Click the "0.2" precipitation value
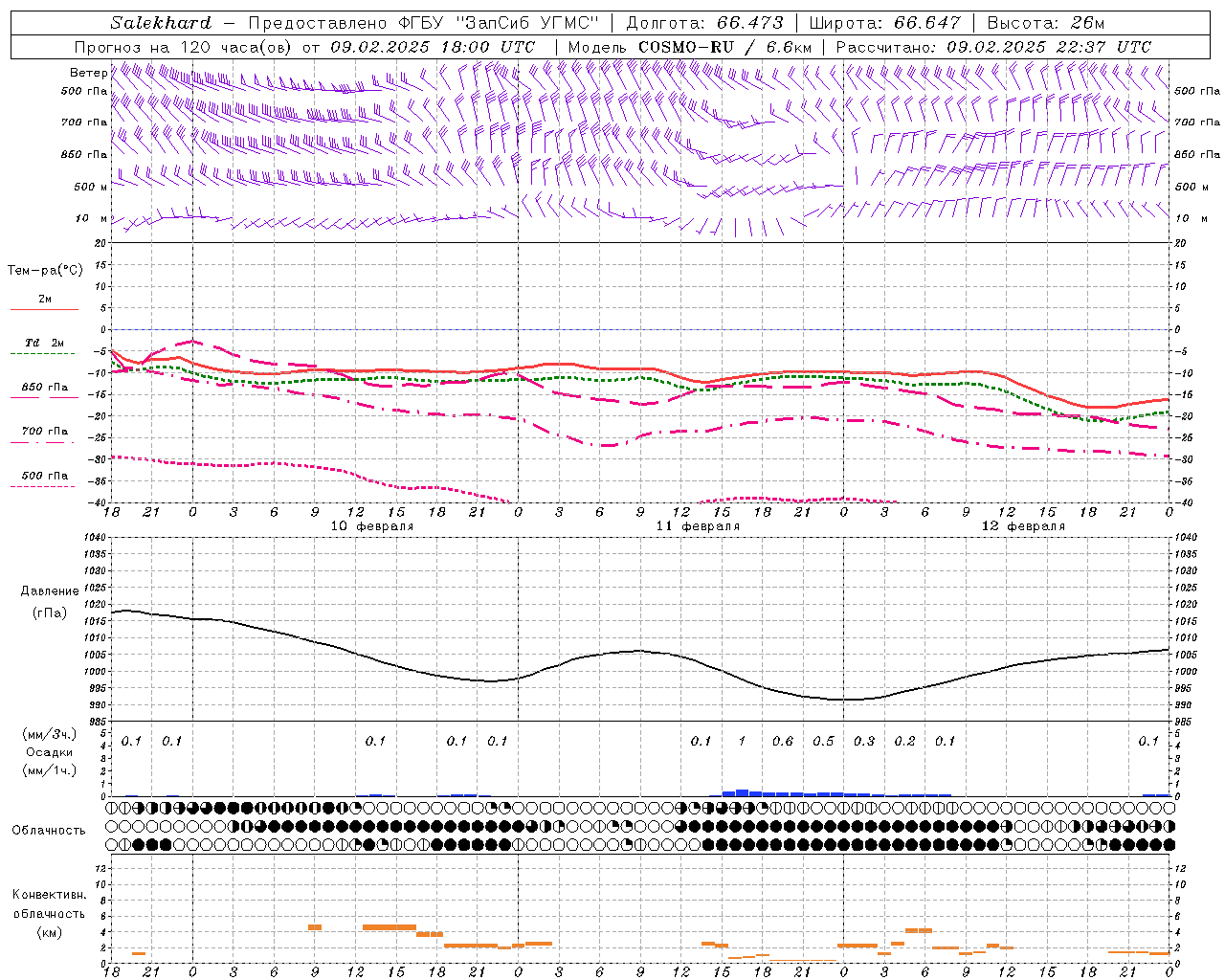 click(904, 741)
